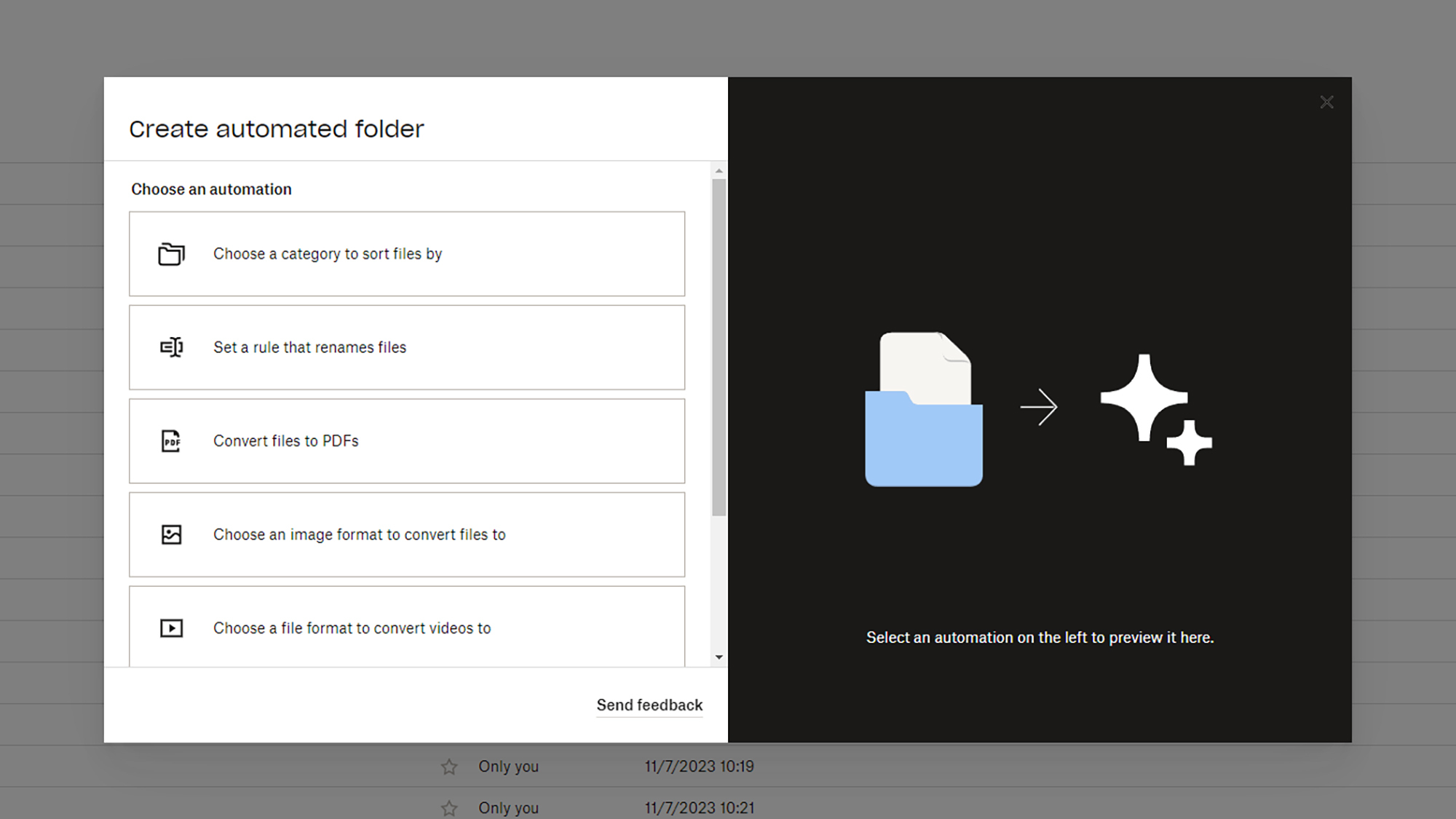Click the date 11/7/2023 10:21
Image resolution: width=1456 pixels, height=819 pixels.
[699, 808]
